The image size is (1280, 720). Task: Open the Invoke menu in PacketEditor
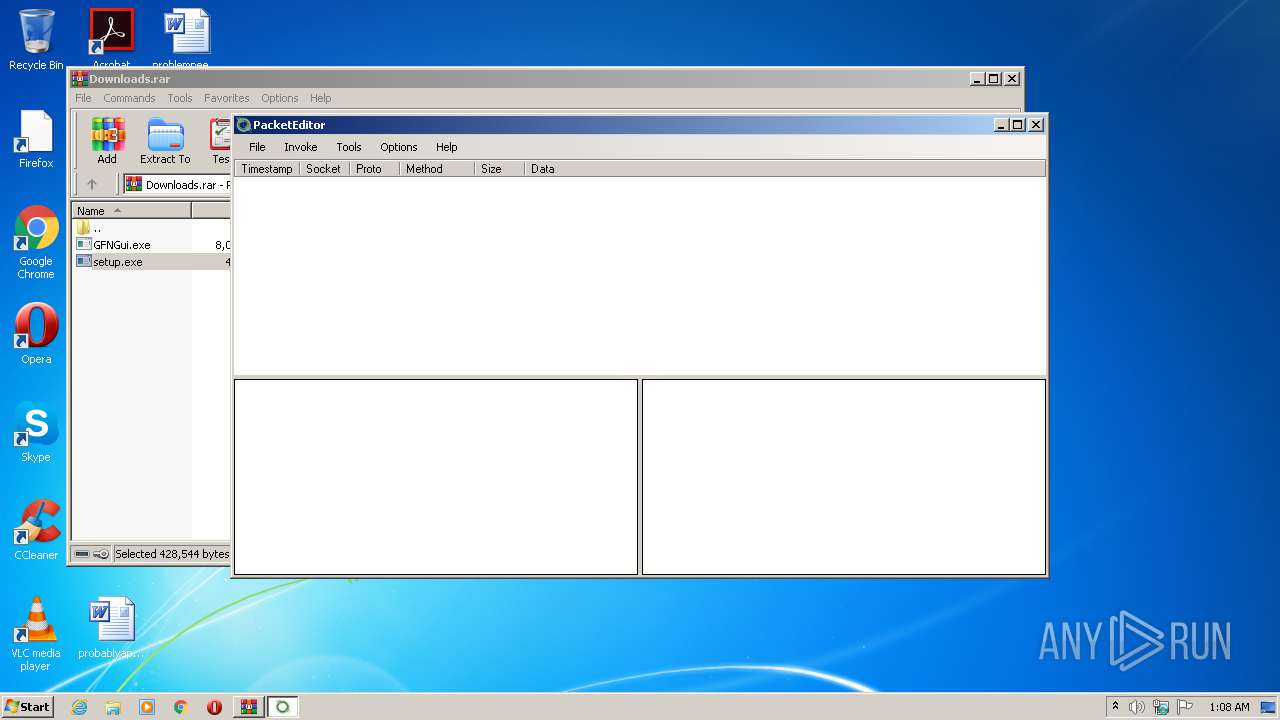300,147
